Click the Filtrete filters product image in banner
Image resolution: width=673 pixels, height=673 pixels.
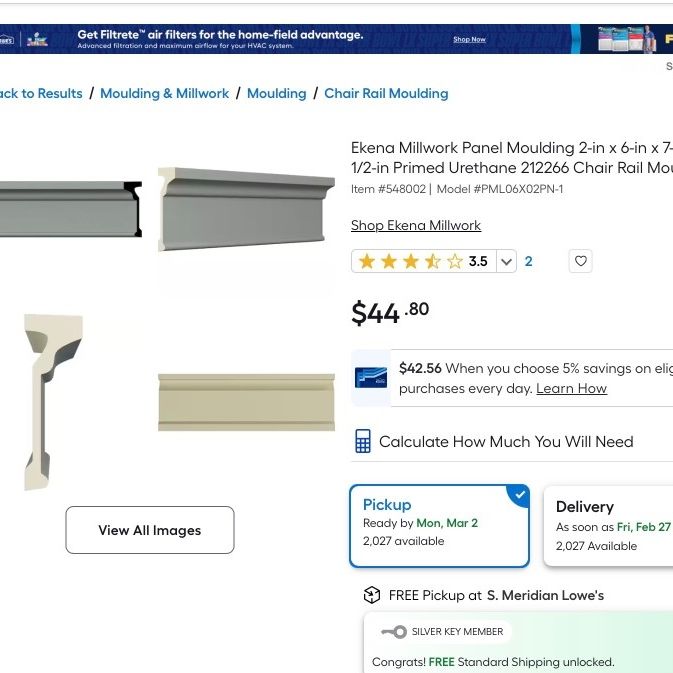pyautogui.click(x=627, y=39)
